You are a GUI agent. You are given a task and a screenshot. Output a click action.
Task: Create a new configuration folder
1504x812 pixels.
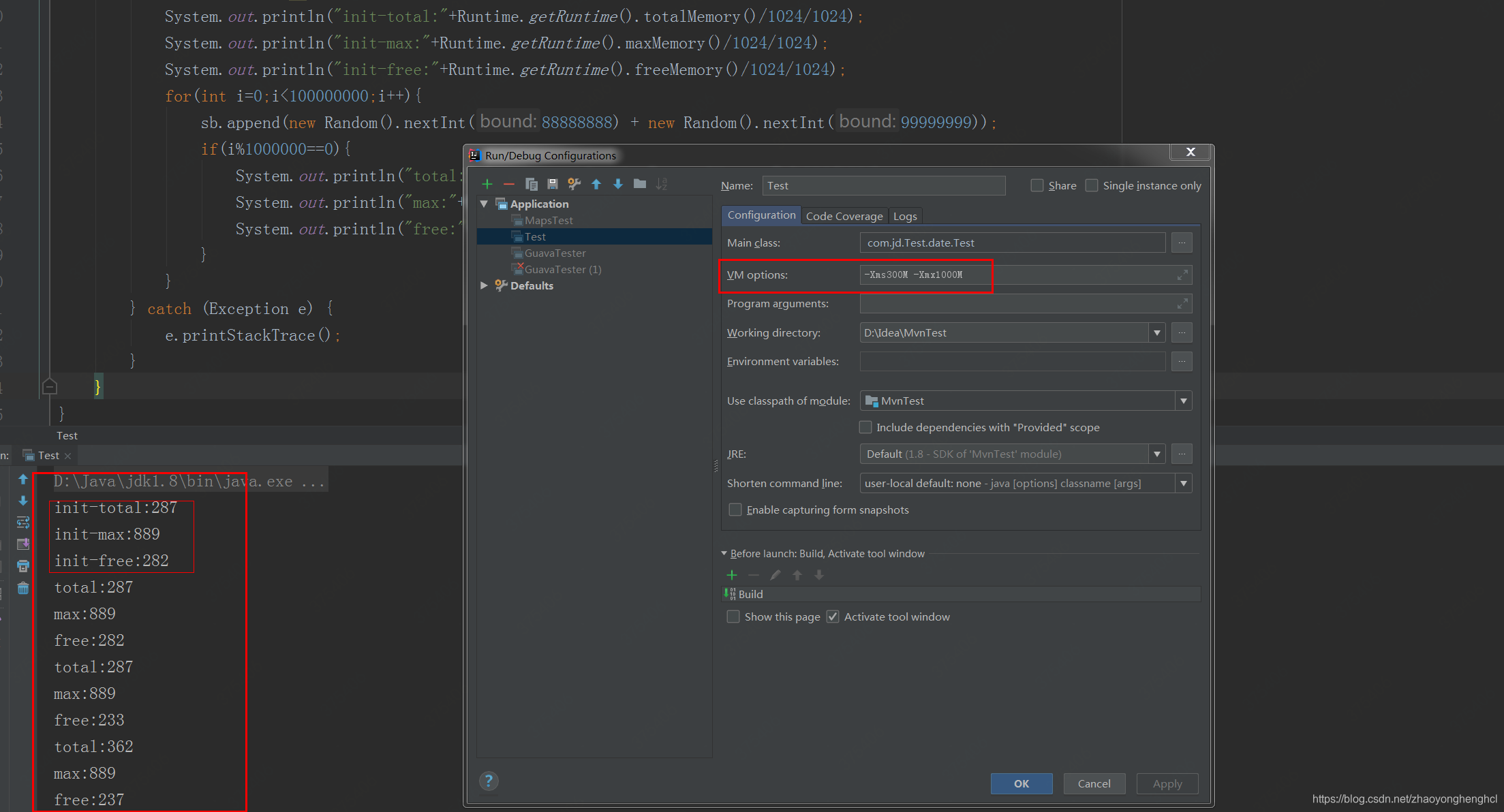(639, 184)
